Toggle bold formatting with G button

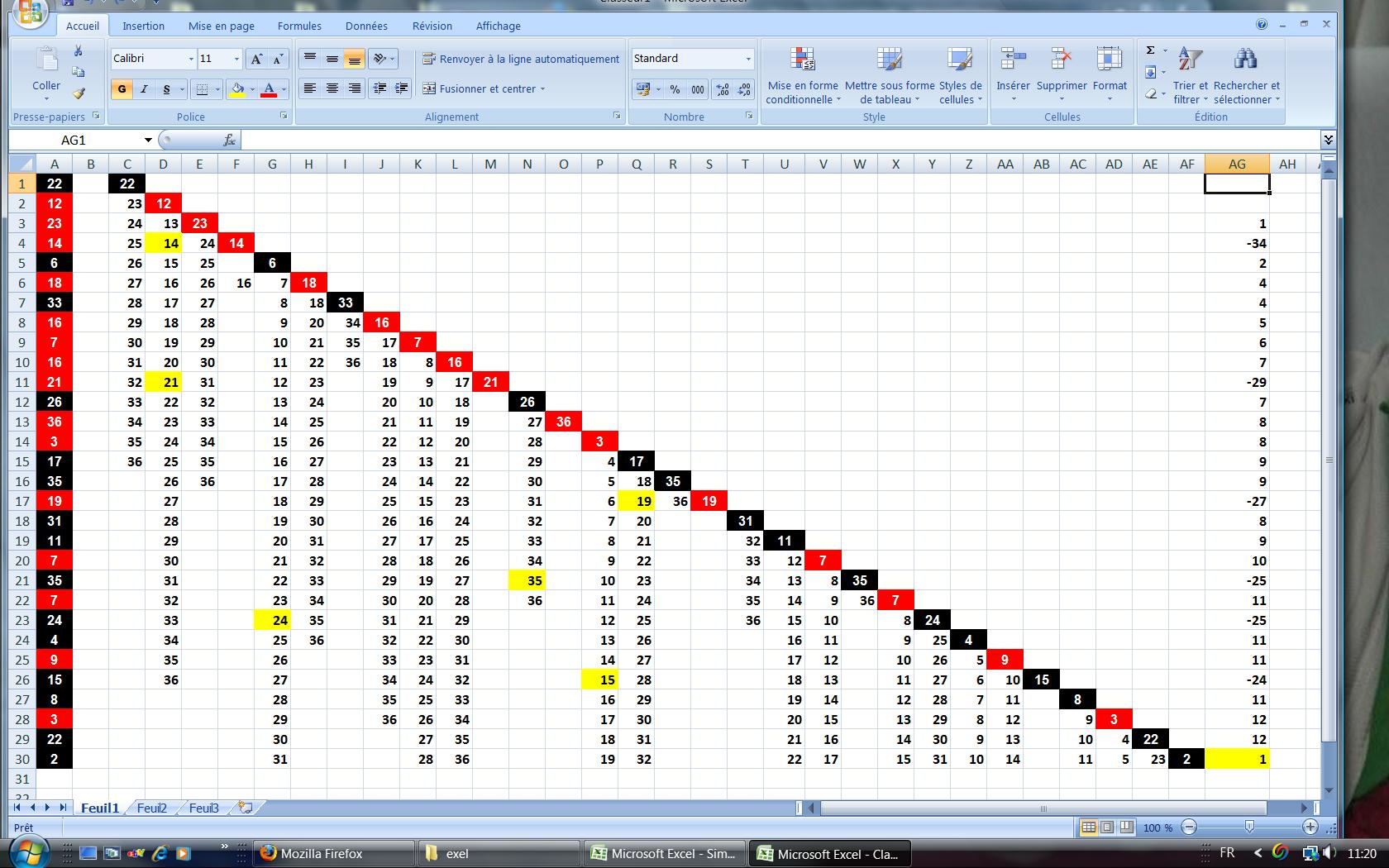pos(122,89)
